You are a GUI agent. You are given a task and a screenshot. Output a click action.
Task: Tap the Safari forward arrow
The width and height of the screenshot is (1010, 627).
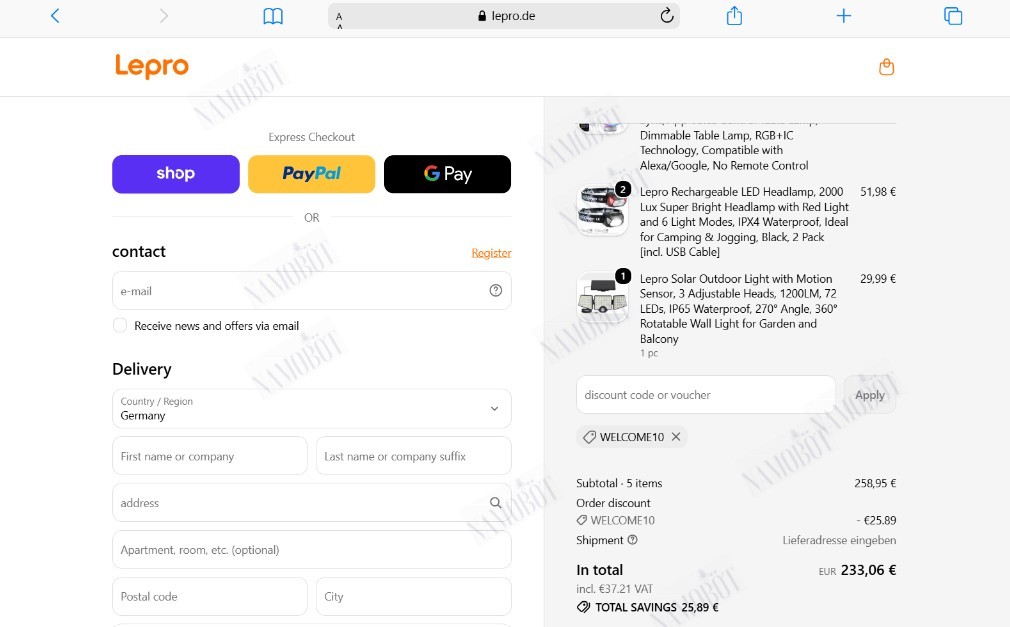(x=164, y=15)
